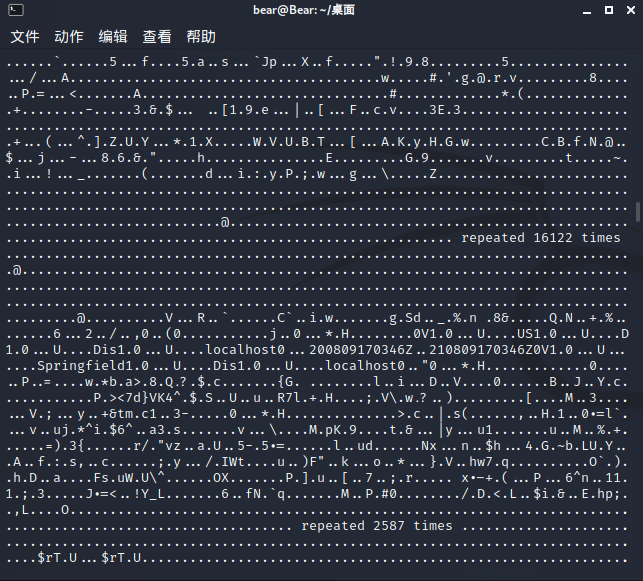This screenshot has height=581, width=643.
Task: Minimize the terminal window
Action: click(x=587, y=11)
